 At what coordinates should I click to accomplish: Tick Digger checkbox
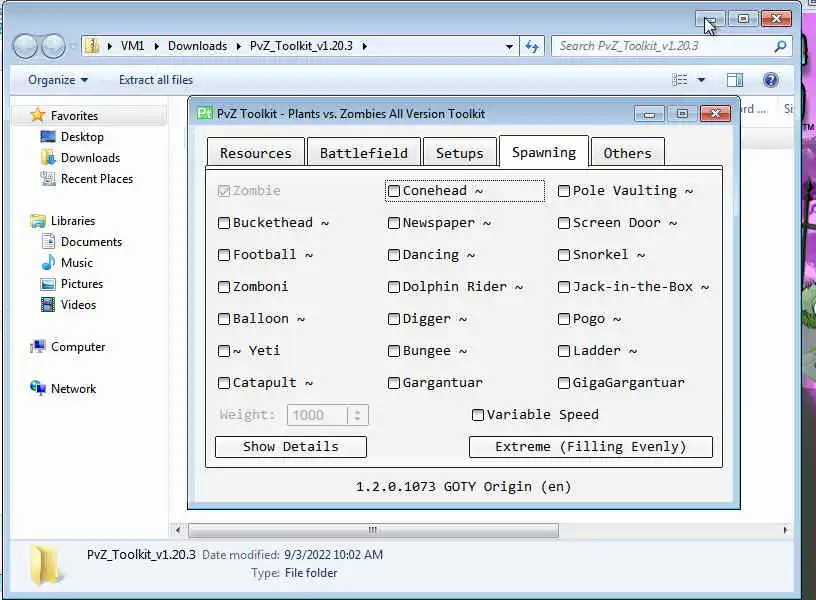[x=394, y=319]
